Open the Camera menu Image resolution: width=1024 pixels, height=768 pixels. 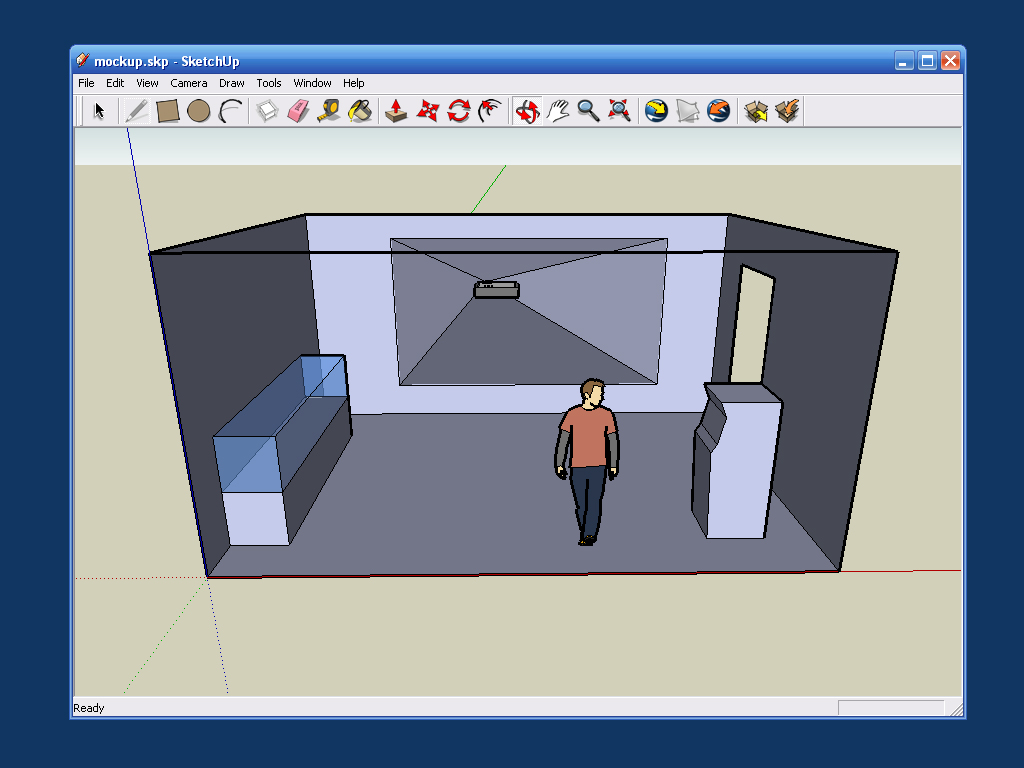(x=189, y=83)
